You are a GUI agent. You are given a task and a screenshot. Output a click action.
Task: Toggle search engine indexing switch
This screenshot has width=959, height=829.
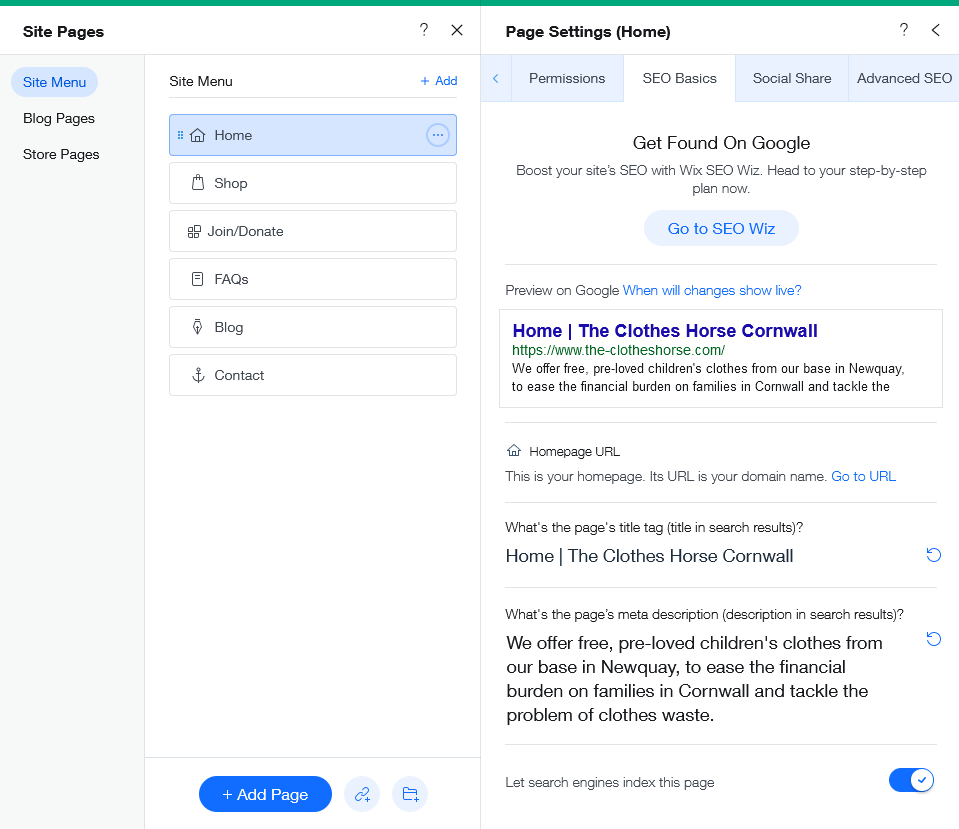click(911, 780)
